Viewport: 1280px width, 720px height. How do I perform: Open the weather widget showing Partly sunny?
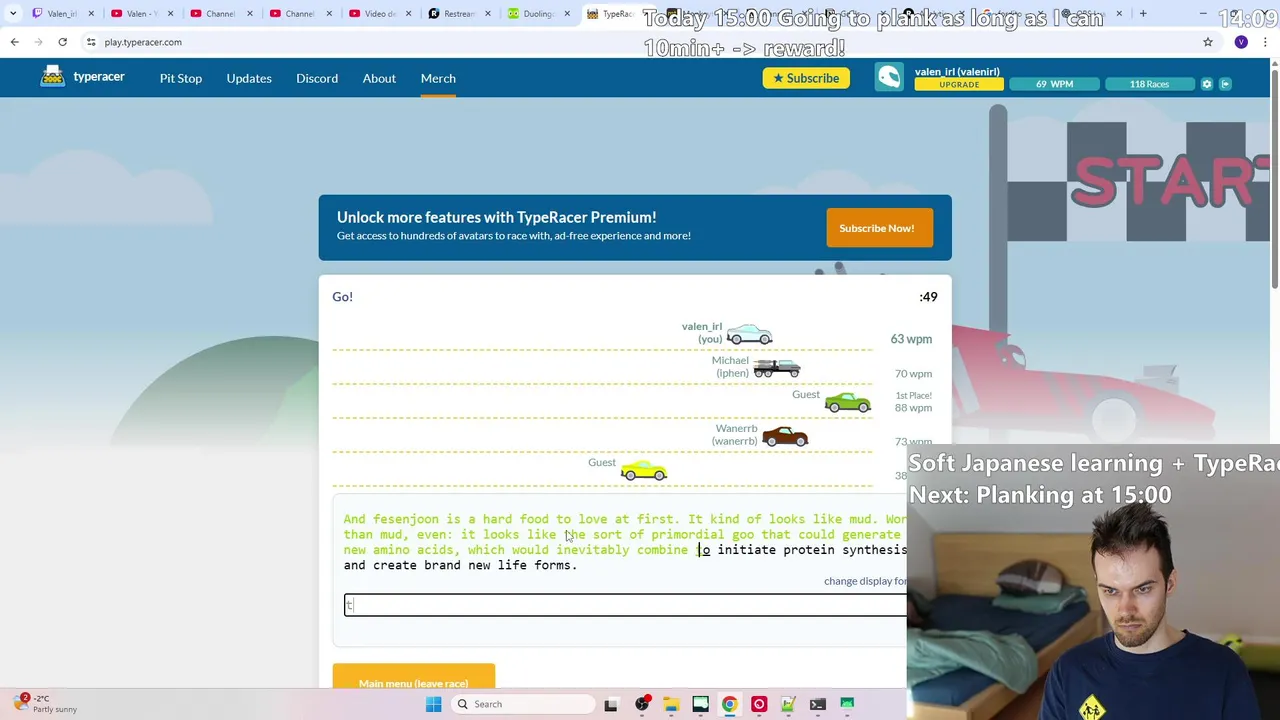pos(45,704)
